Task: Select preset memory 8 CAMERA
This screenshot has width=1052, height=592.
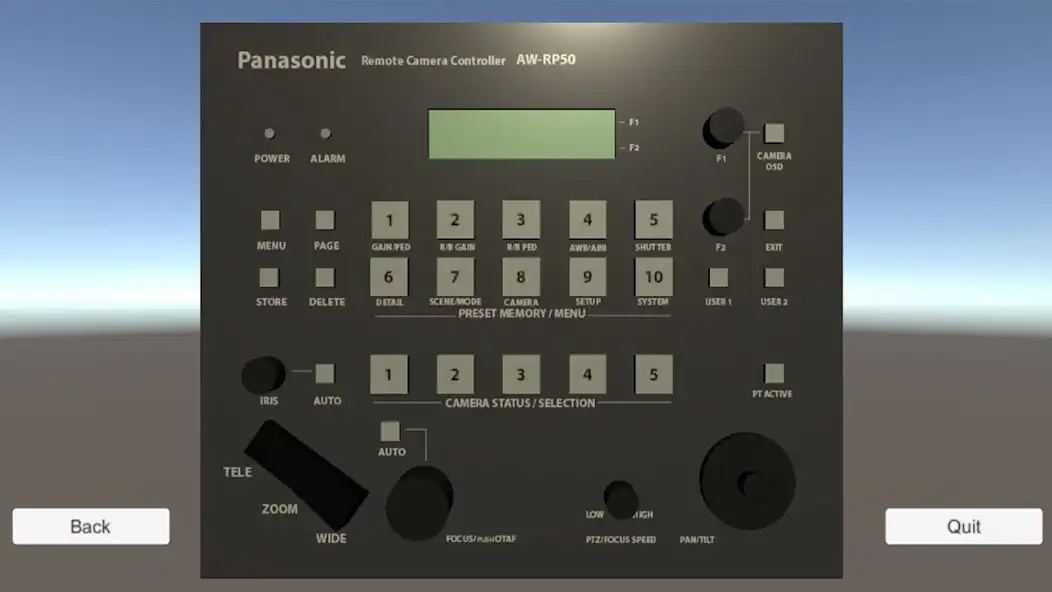Action: click(521, 277)
